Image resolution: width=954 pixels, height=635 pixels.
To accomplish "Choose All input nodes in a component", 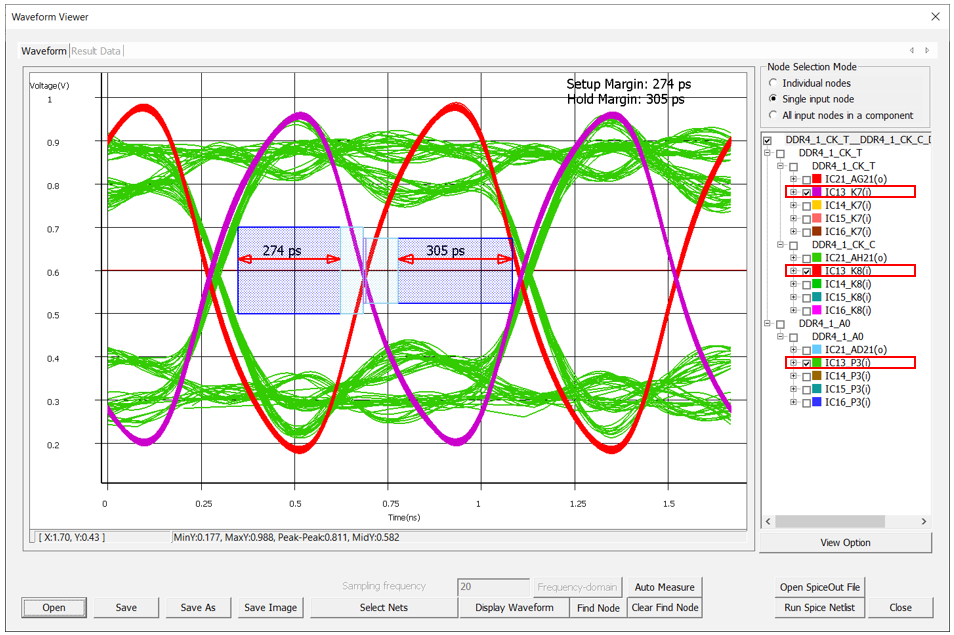I will coord(773,115).
